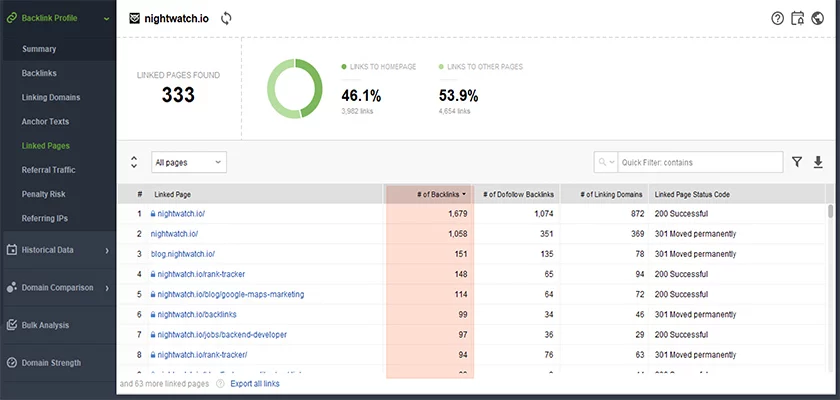Click the lock icon in rank-tracker row 4
This screenshot has width=840, height=400.
pyautogui.click(x=153, y=274)
